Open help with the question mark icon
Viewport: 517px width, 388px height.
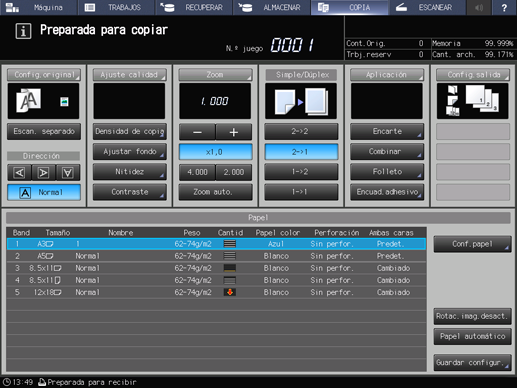(504, 7)
